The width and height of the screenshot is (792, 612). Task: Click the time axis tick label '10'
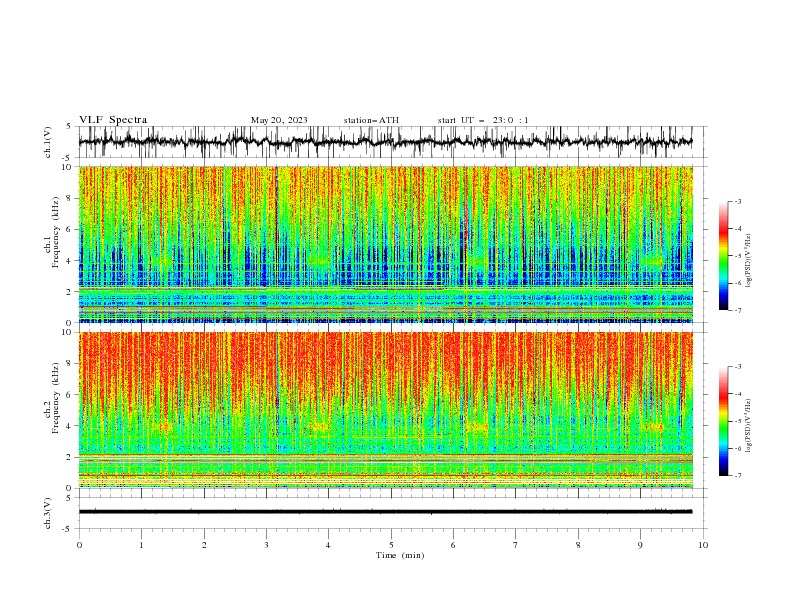pos(703,545)
